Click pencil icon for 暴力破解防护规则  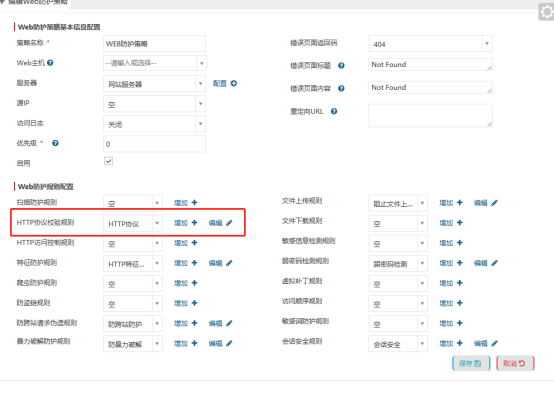click(x=229, y=343)
